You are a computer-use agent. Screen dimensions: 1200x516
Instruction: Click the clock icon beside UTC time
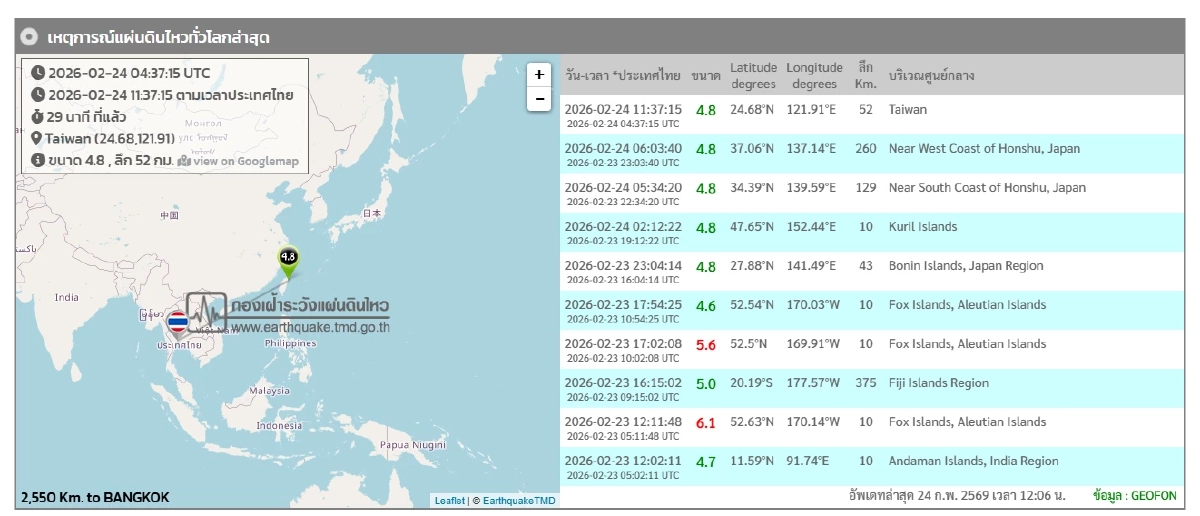coord(38,72)
